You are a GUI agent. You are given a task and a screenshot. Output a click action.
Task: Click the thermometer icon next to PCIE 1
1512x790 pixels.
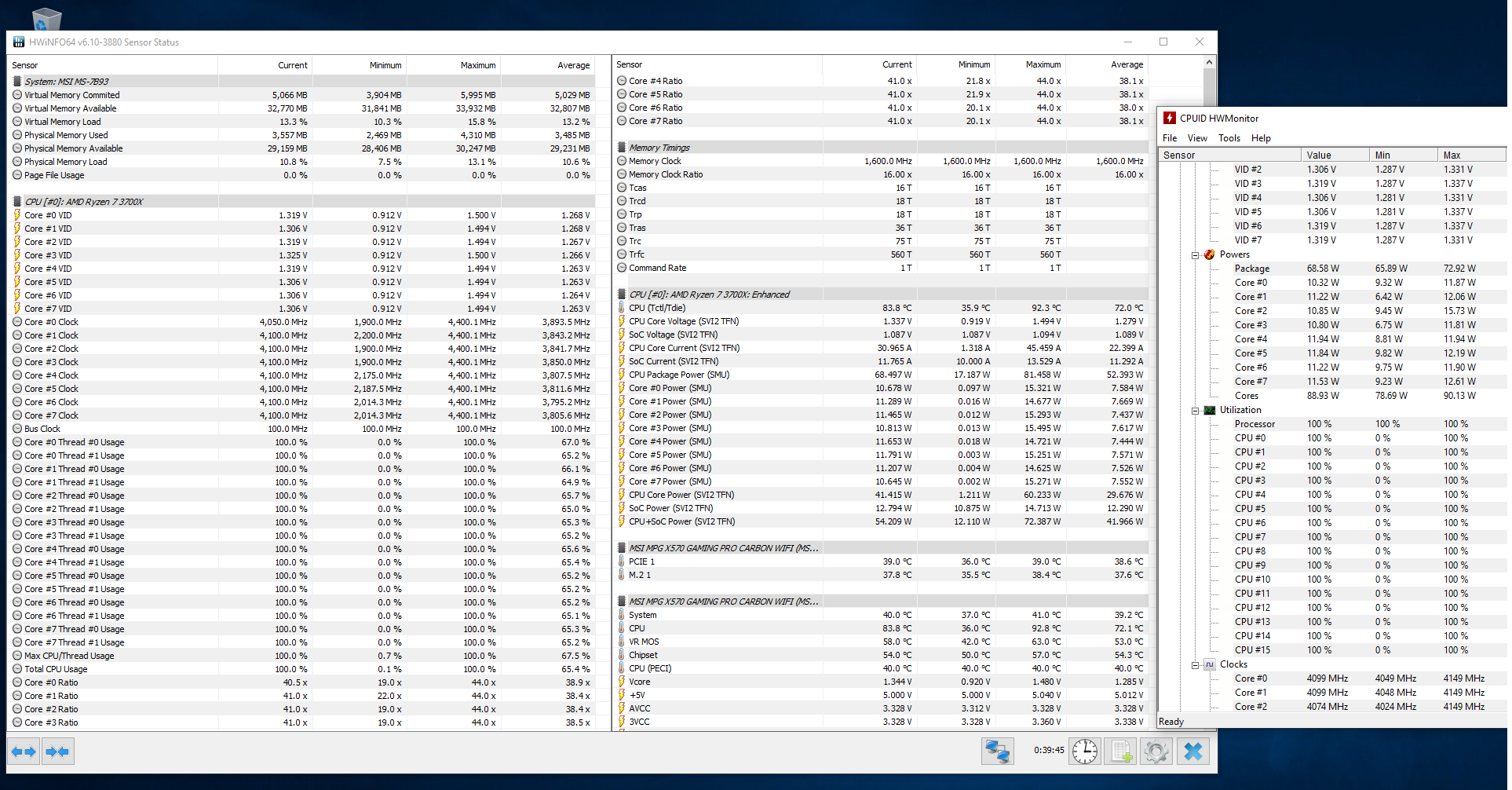pyautogui.click(x=622, y=561)
